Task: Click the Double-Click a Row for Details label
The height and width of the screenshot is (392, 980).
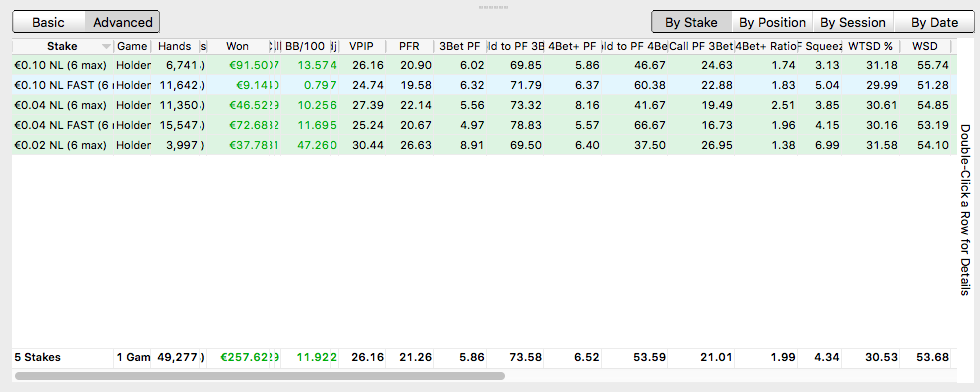Action: click(x=965, y=209)
